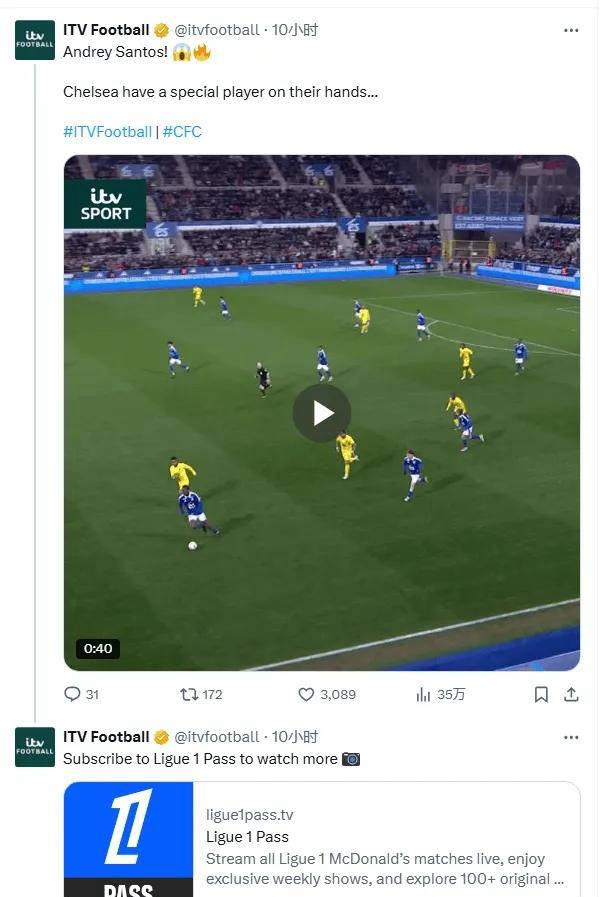The height and width of the screenshot is (897, 606).
Task: Open ITV Football profile name in first tweet
Action: point(106,30)
